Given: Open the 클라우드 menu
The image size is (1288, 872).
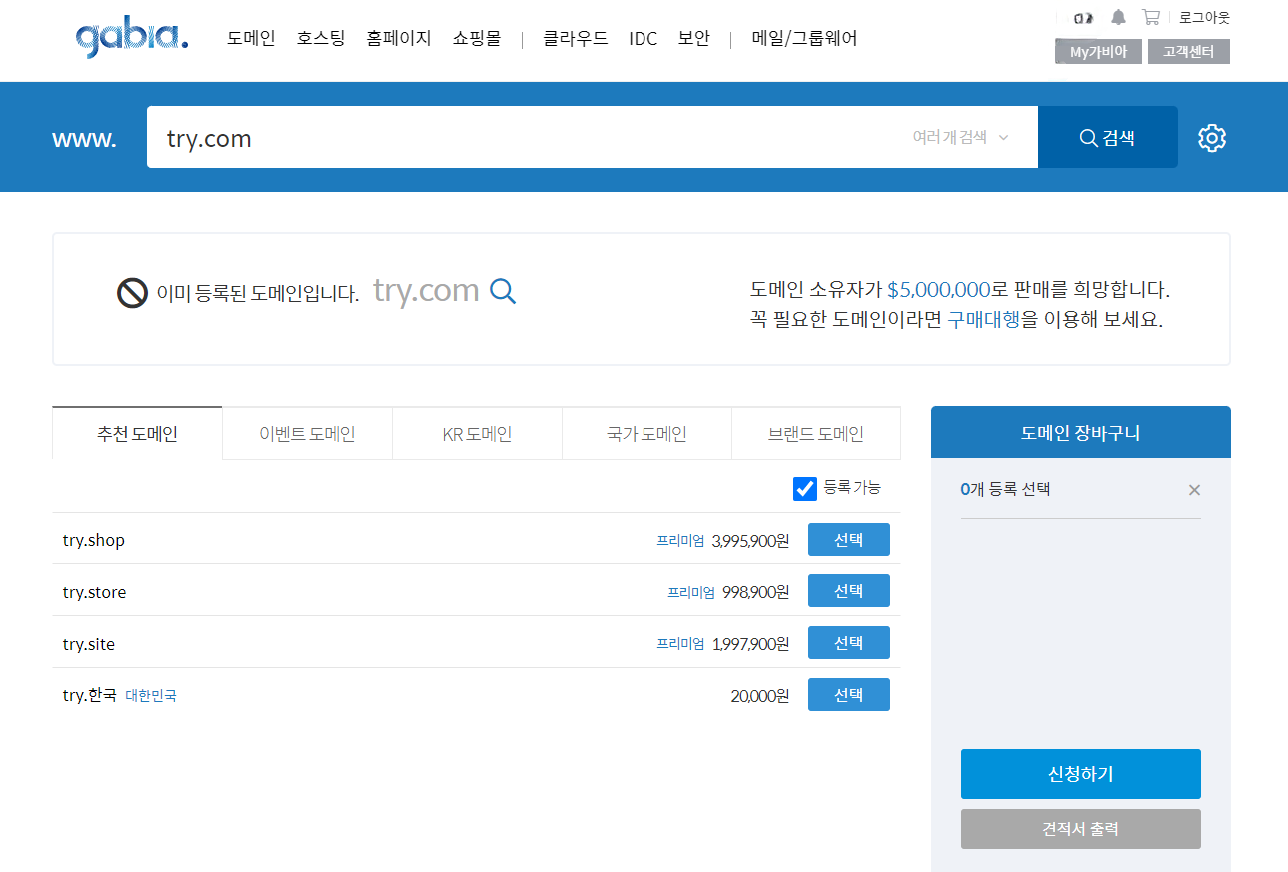Looking at the screenshot, I should pos(576,39).
